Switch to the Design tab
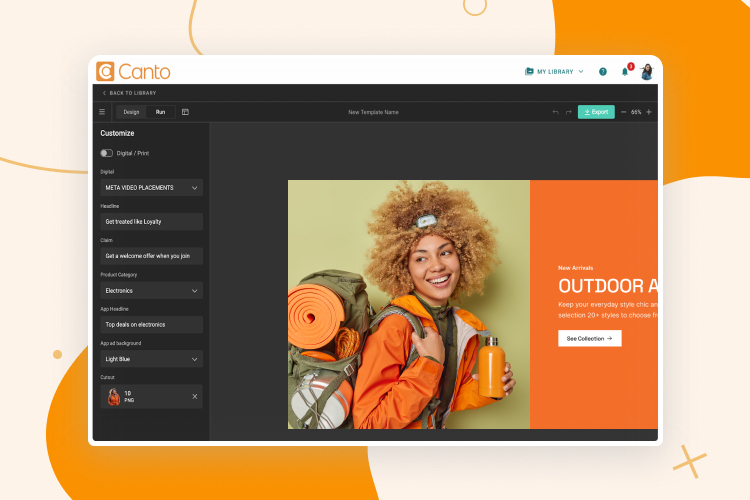 coord(131,112)
